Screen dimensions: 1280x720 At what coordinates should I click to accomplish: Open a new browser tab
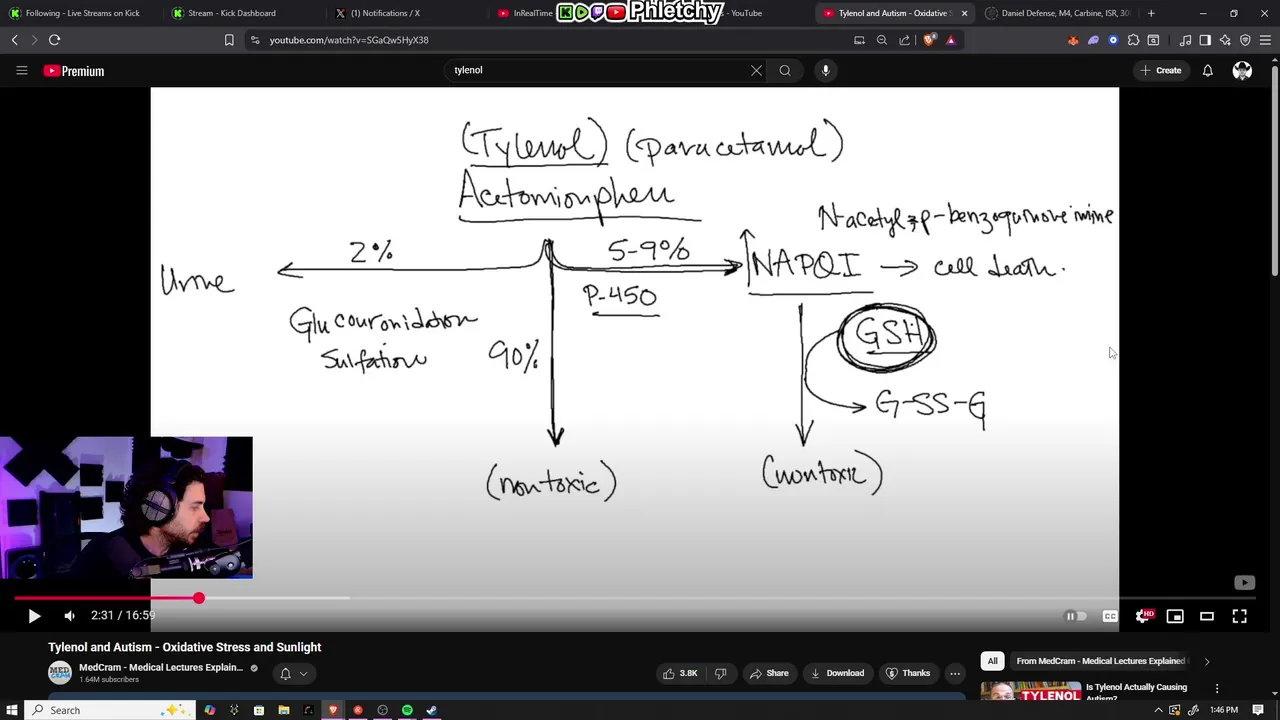(x=1151, y=13)
